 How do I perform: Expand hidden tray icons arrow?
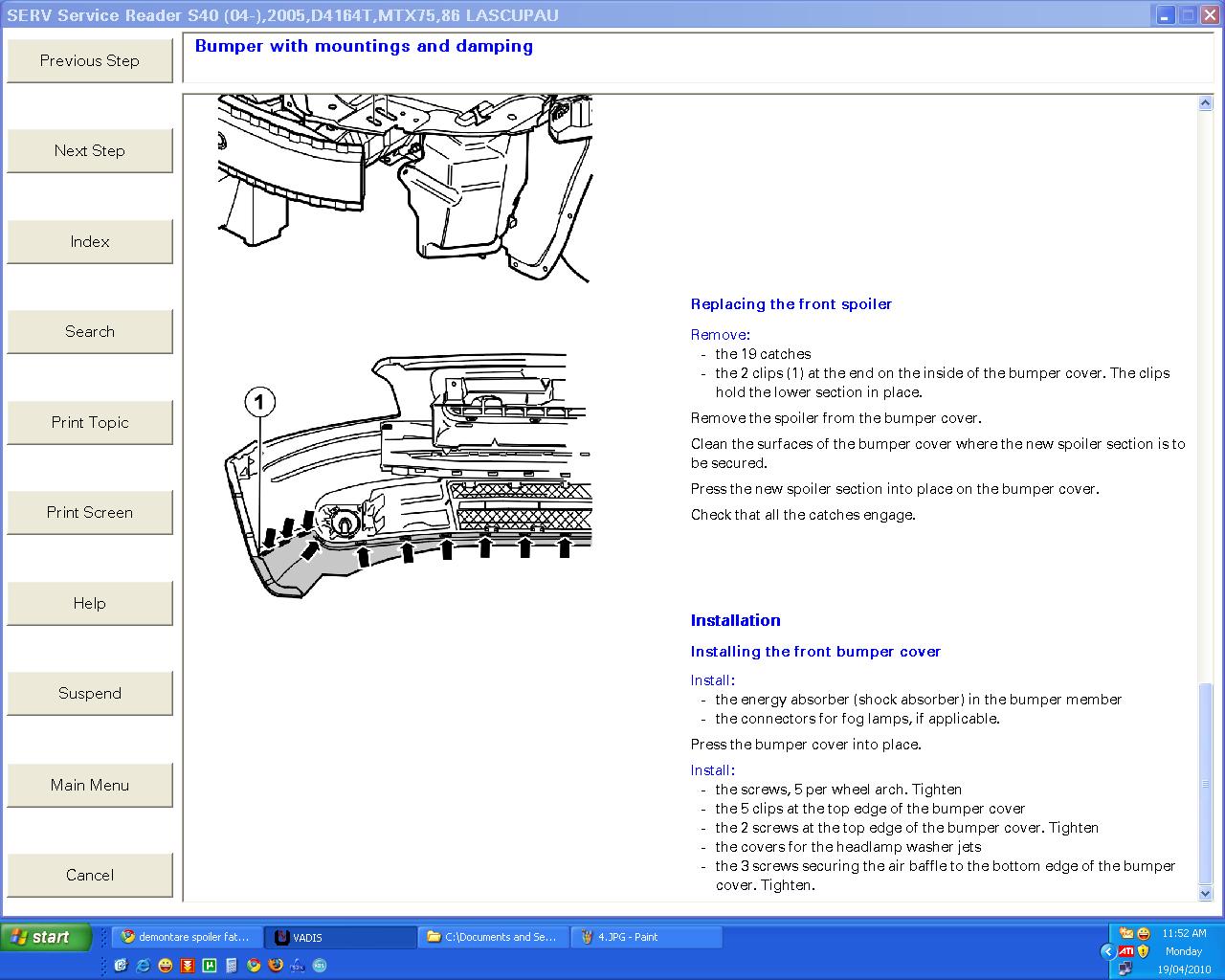pyautogui.click(x=1107, y=951)
